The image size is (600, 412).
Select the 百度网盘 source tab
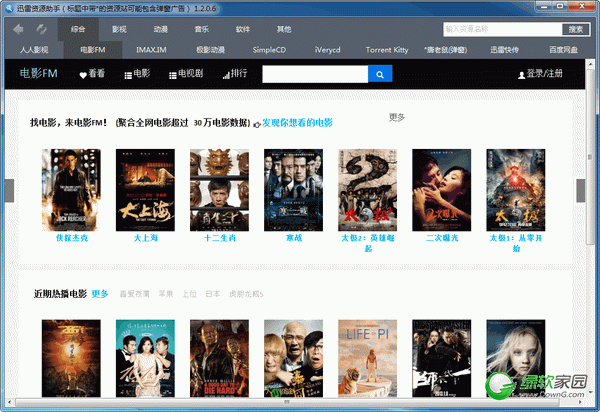563,50
